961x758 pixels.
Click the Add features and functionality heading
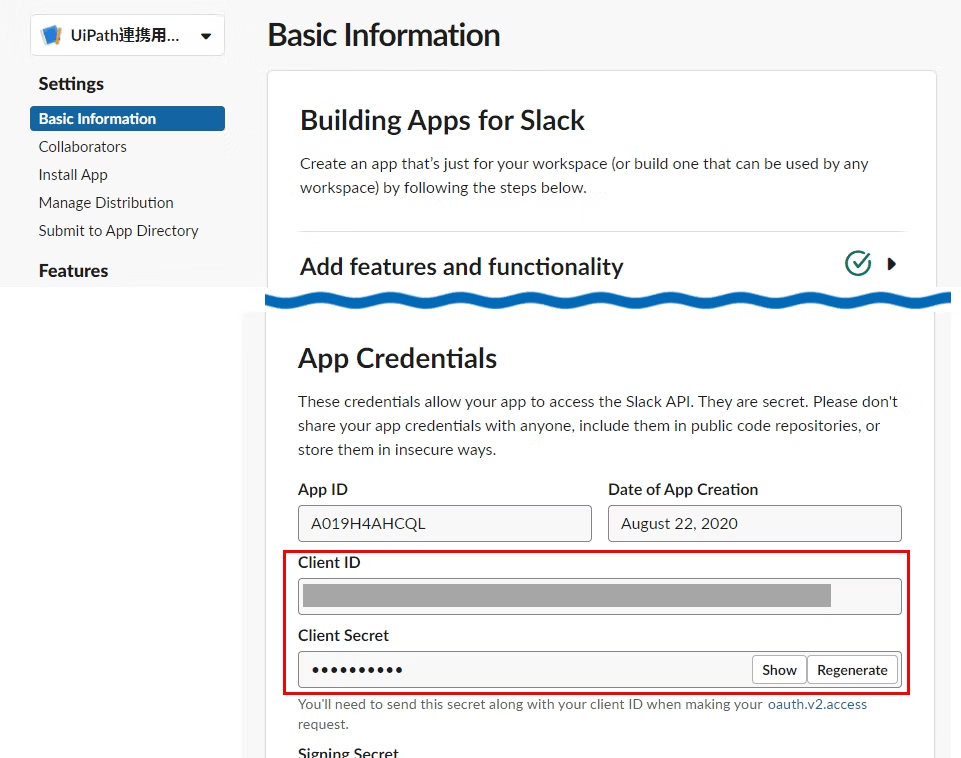[462, 267]
